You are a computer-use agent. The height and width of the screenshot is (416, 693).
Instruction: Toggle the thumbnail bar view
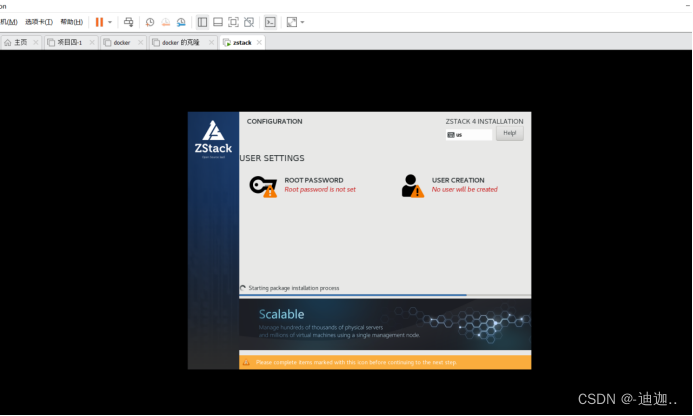point(218,22)
